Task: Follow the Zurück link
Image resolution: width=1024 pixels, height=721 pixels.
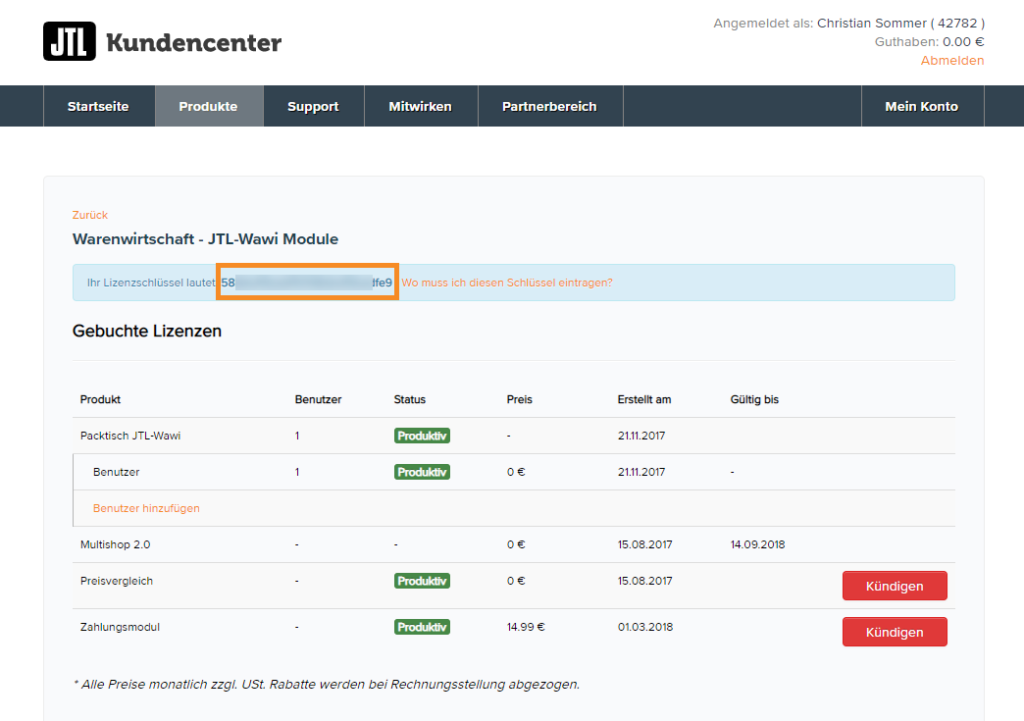Action: tap(90, 215)
